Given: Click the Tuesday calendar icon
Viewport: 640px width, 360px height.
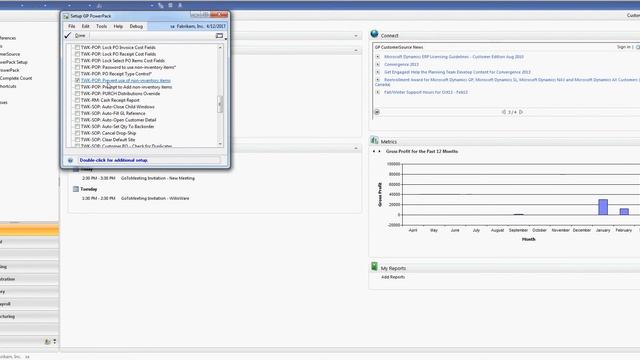Looking at the screenshot, I should point(76,189).
